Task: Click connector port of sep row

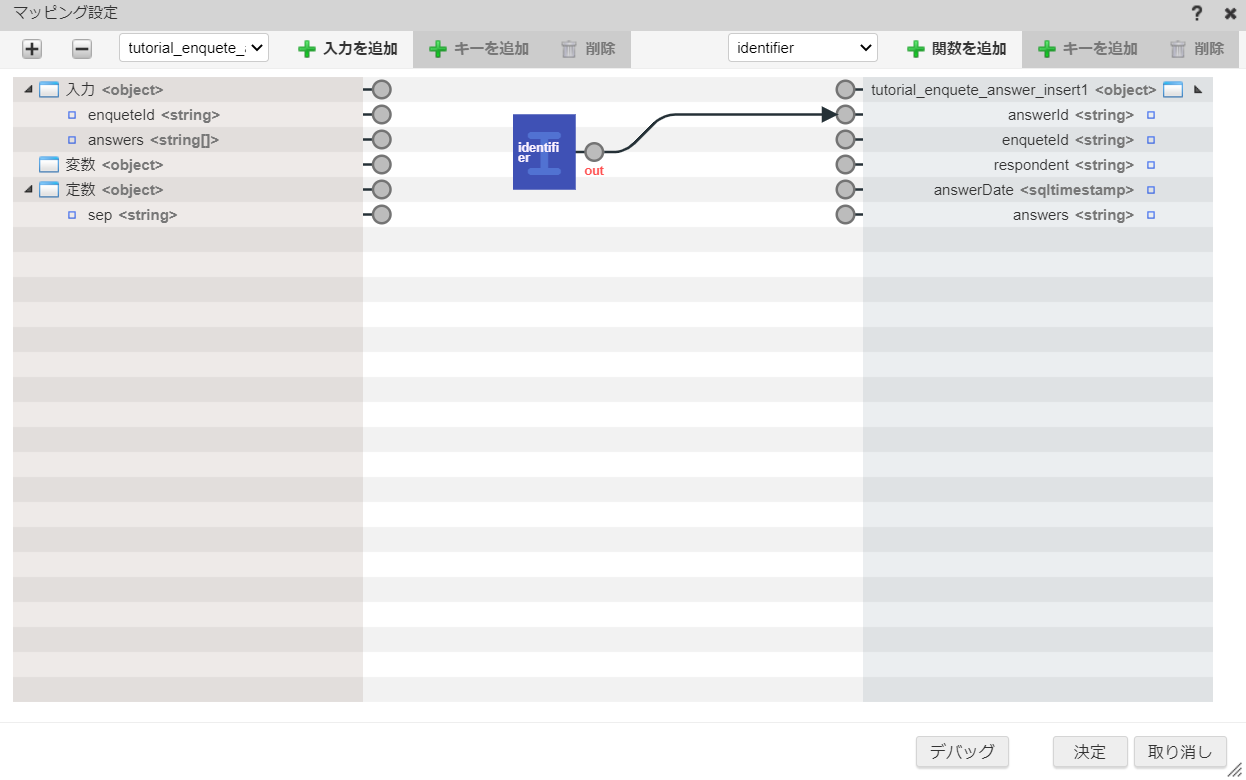Action: point(381,215)
